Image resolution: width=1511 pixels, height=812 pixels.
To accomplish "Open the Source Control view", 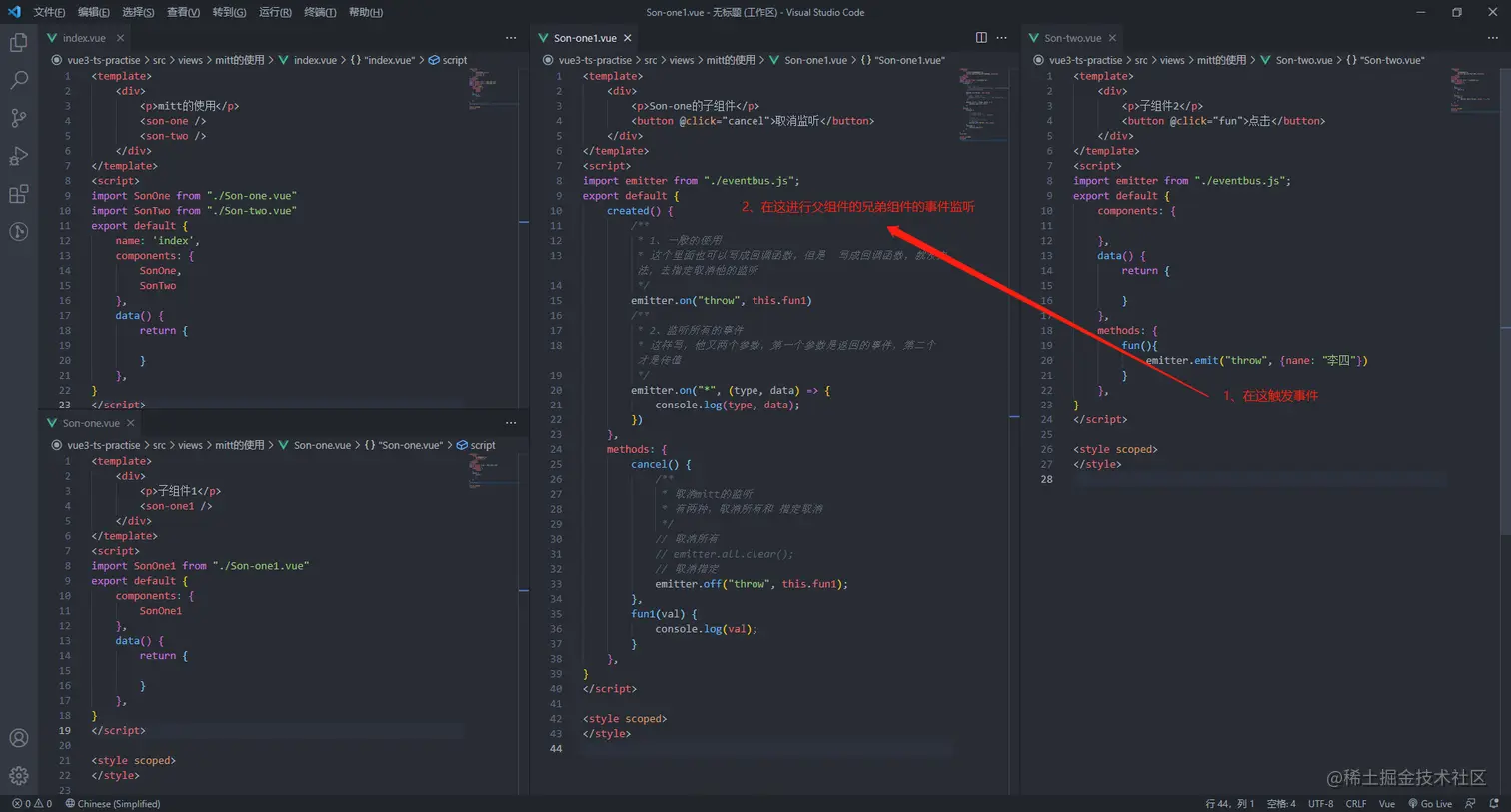I will pos(18,118).
